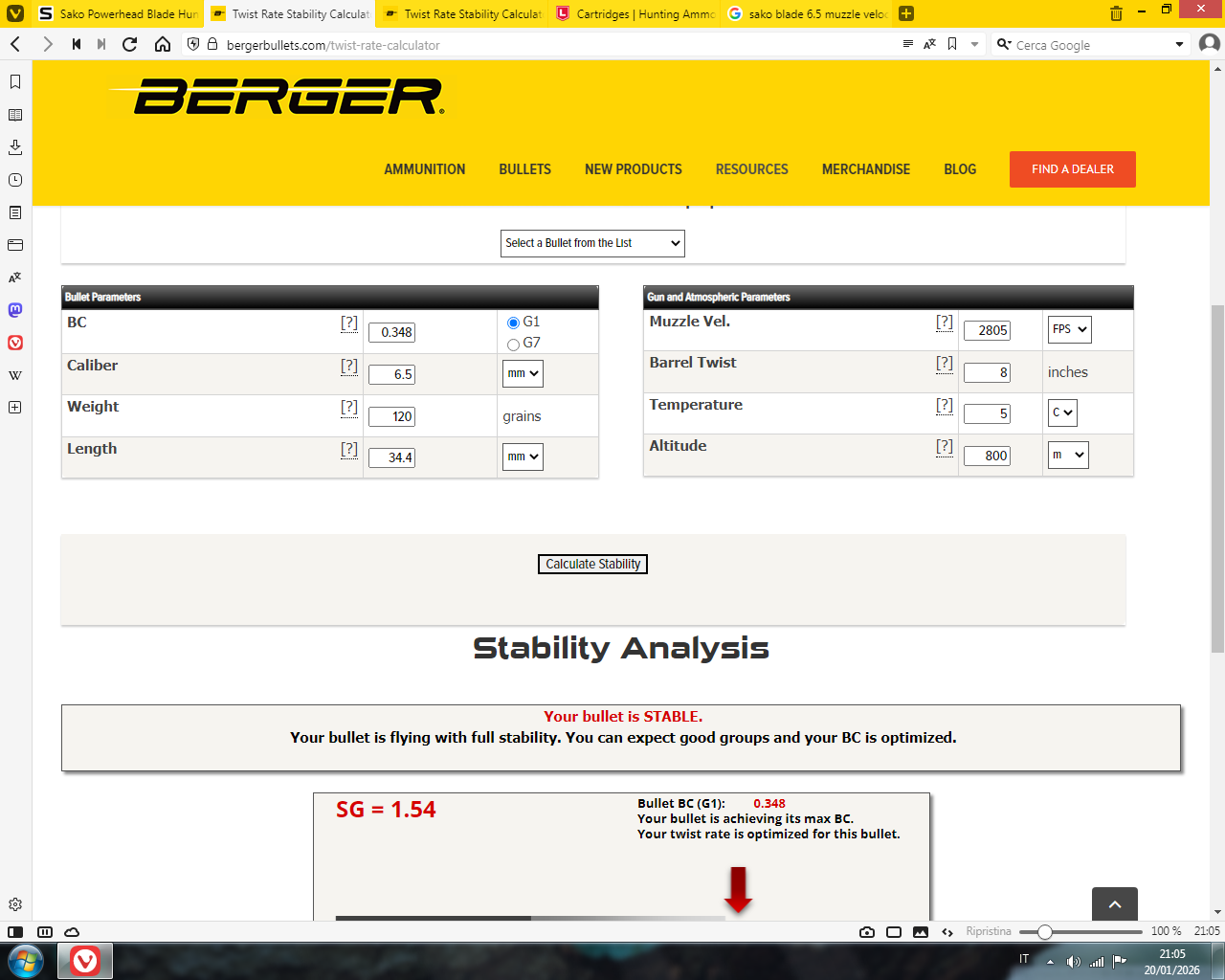The width and height of the screenshot is (1225, 980).
Task: Click the rewind history button
Action: click(x=77, y=44)
